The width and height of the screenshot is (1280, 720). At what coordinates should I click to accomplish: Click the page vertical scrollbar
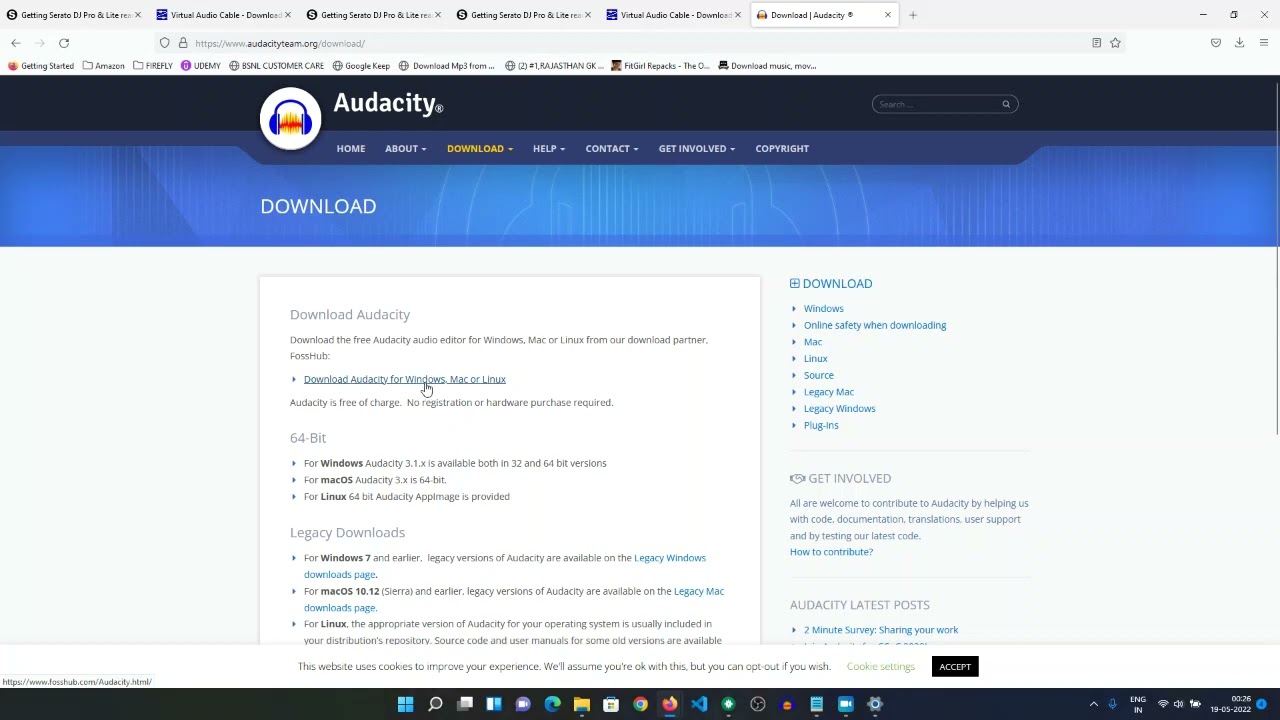1277,260
